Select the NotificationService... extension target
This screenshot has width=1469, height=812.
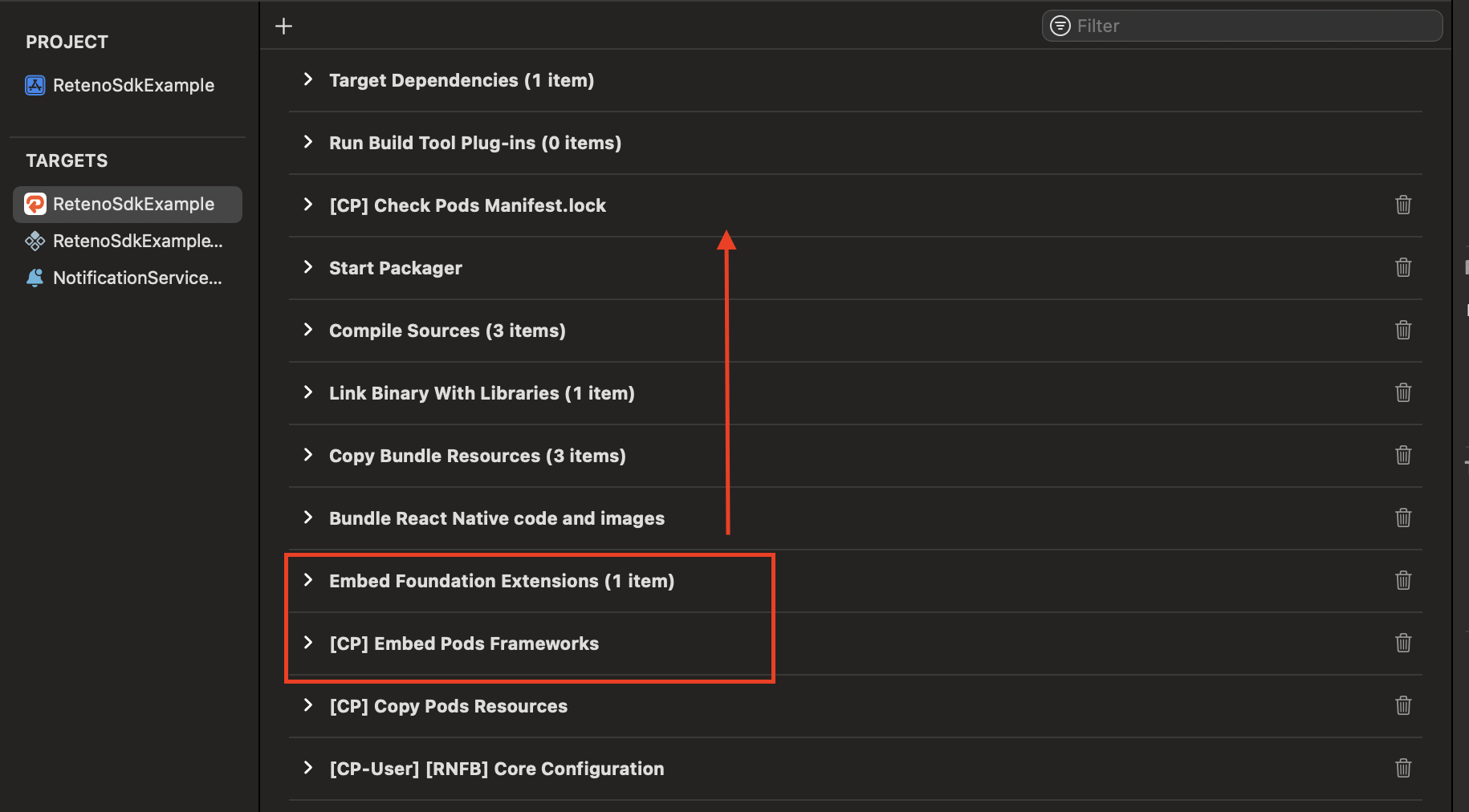(x=128, y=278)
